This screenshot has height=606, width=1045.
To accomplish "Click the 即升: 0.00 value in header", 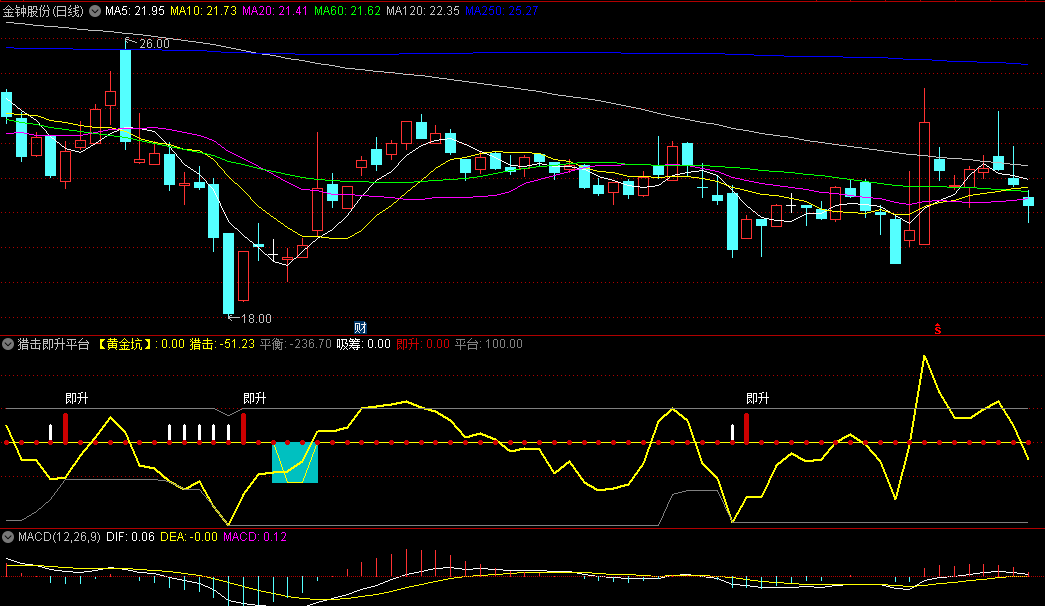I will point(423,344).
